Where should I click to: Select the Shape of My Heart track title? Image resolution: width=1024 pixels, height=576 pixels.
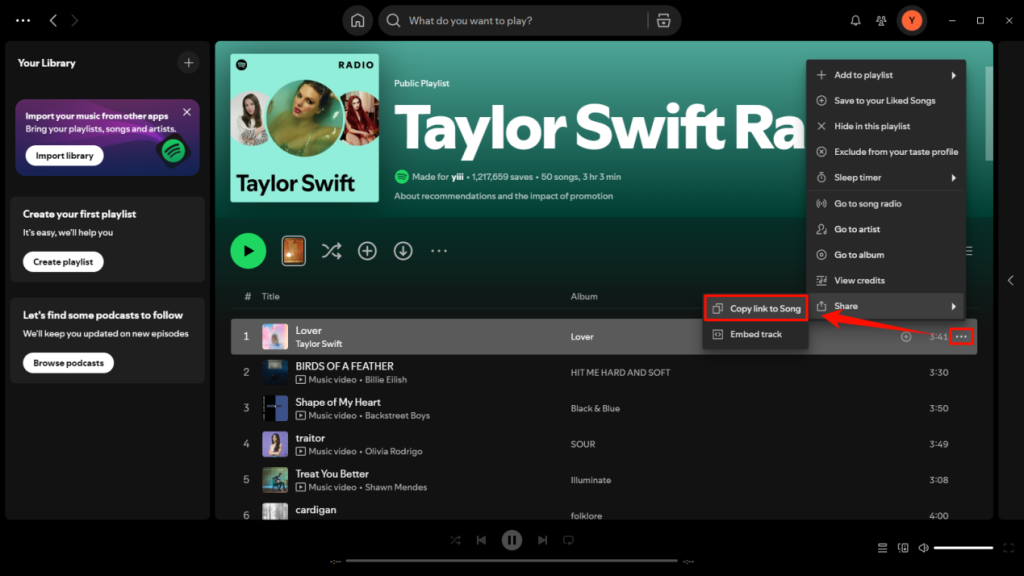pyautogui.click(x=338, y=402)
